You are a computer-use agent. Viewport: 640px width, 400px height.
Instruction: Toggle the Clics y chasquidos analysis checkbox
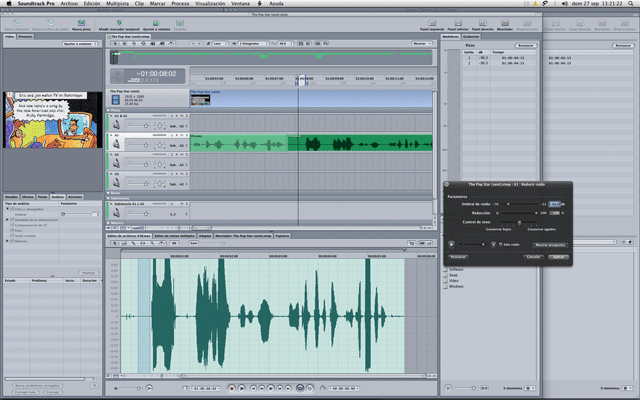[x=10, y=209]
